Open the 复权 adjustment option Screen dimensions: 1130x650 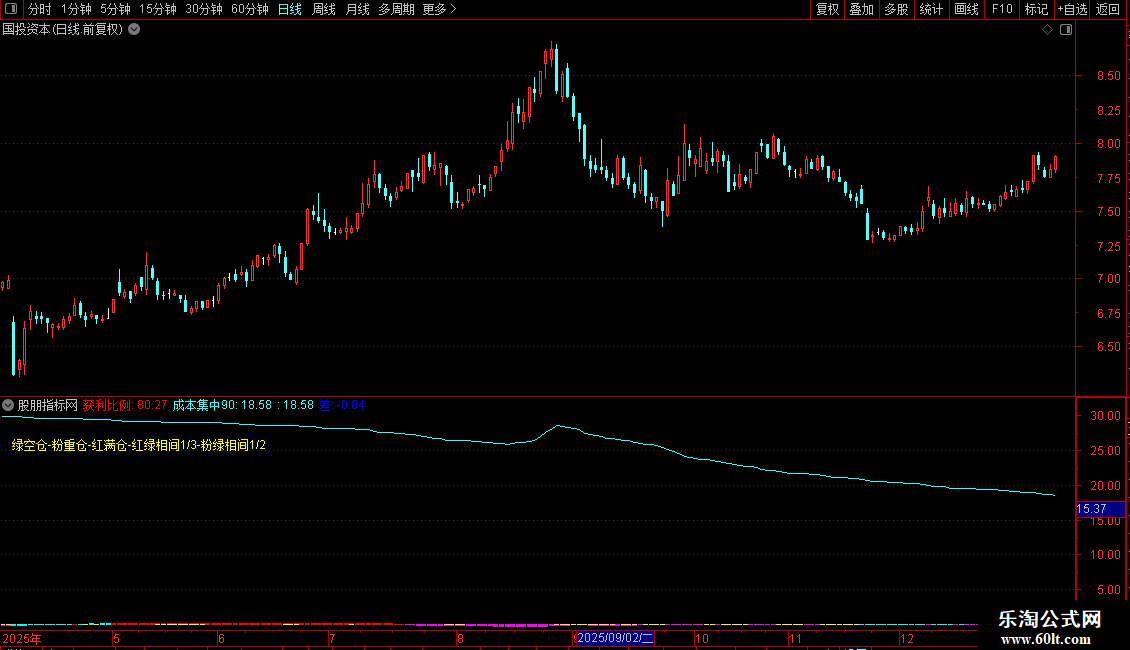coord(827,9)
